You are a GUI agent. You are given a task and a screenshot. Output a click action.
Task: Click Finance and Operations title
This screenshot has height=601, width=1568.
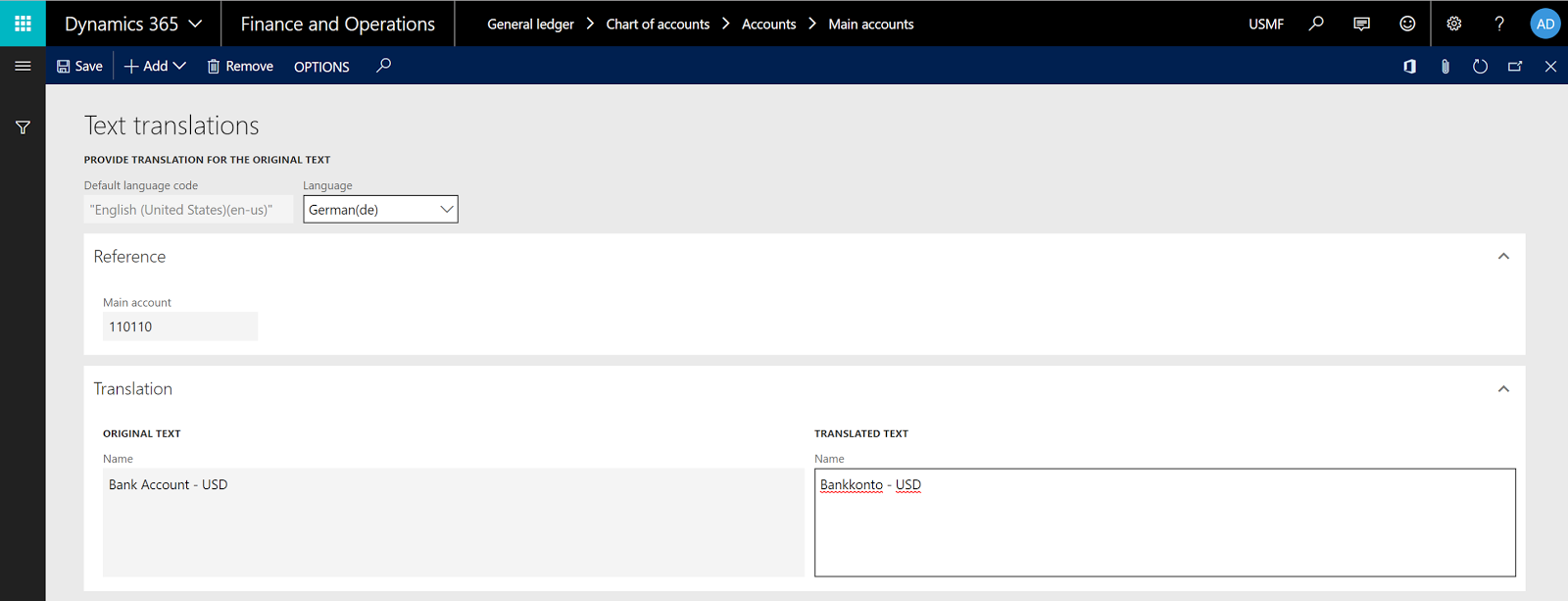pyautogui.click(x=338, y=24)
